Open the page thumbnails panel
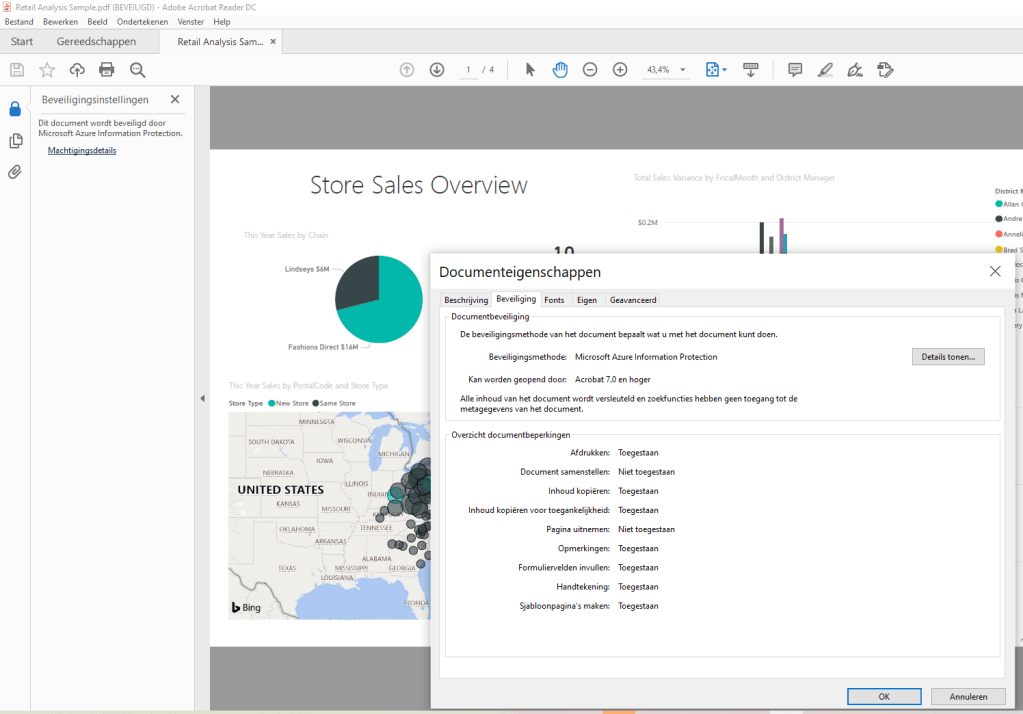 tap(13, 141)
